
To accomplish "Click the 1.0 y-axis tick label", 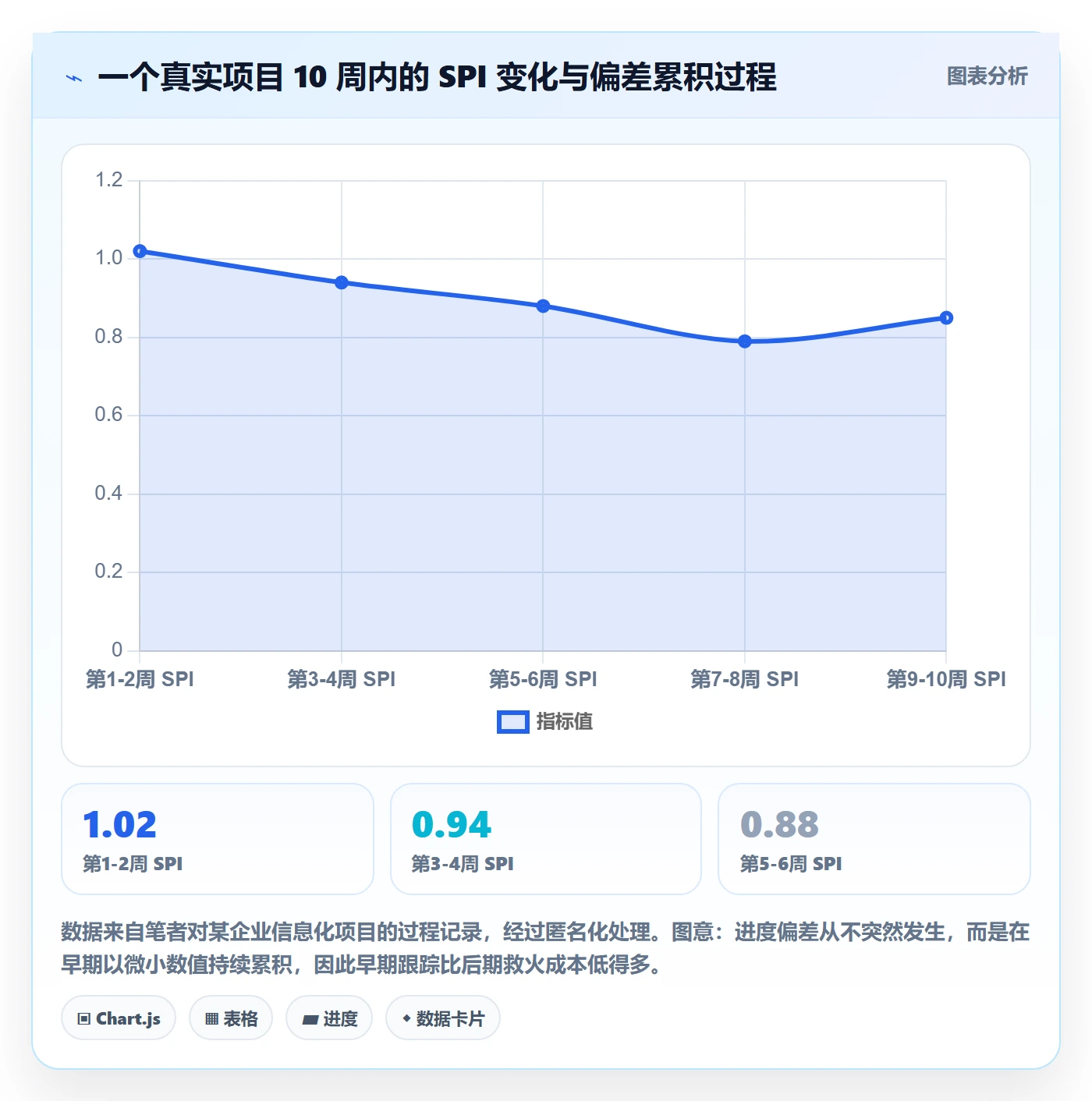I will coord(109,258).
